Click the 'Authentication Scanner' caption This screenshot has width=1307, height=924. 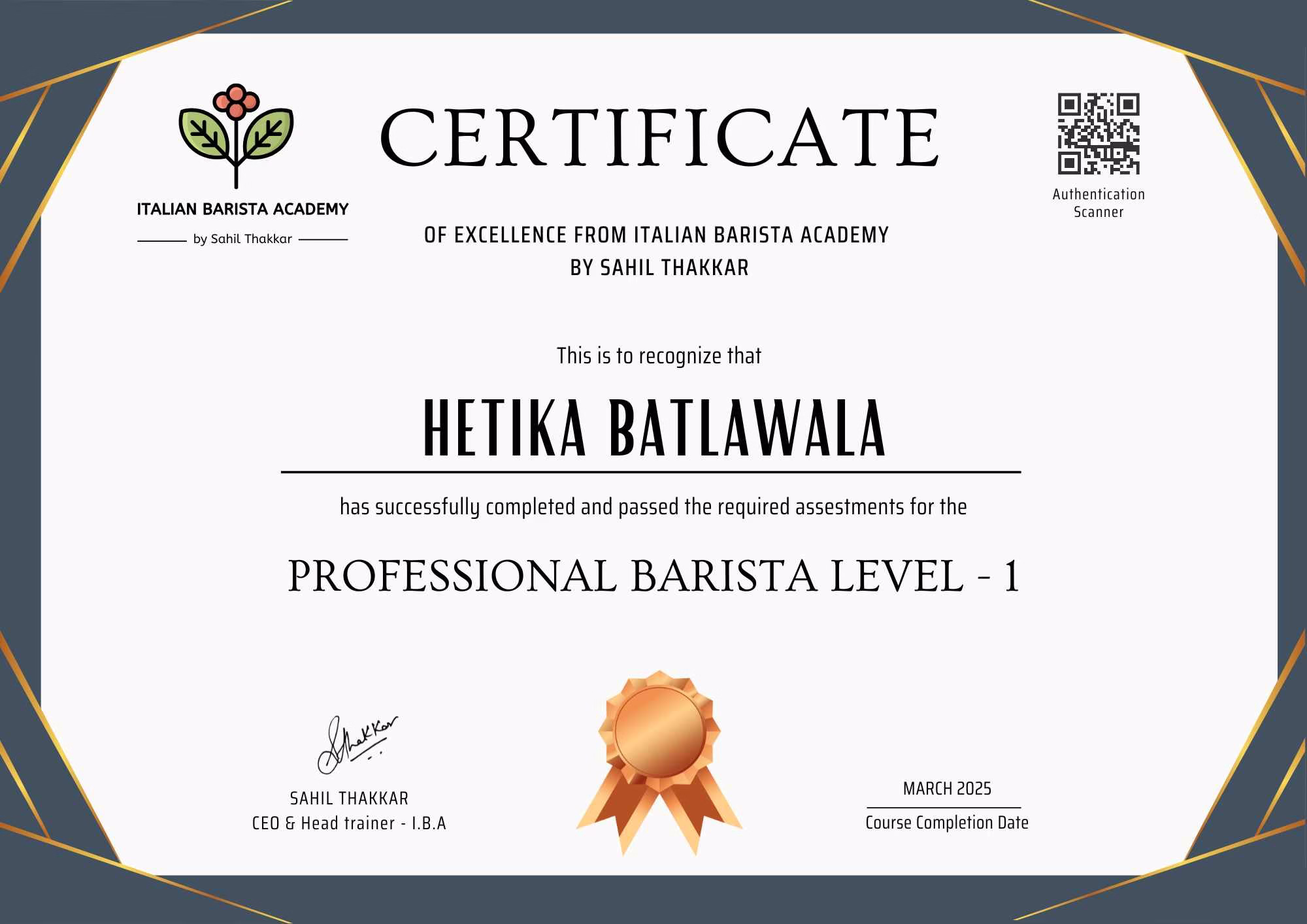tap(1098, 203)
